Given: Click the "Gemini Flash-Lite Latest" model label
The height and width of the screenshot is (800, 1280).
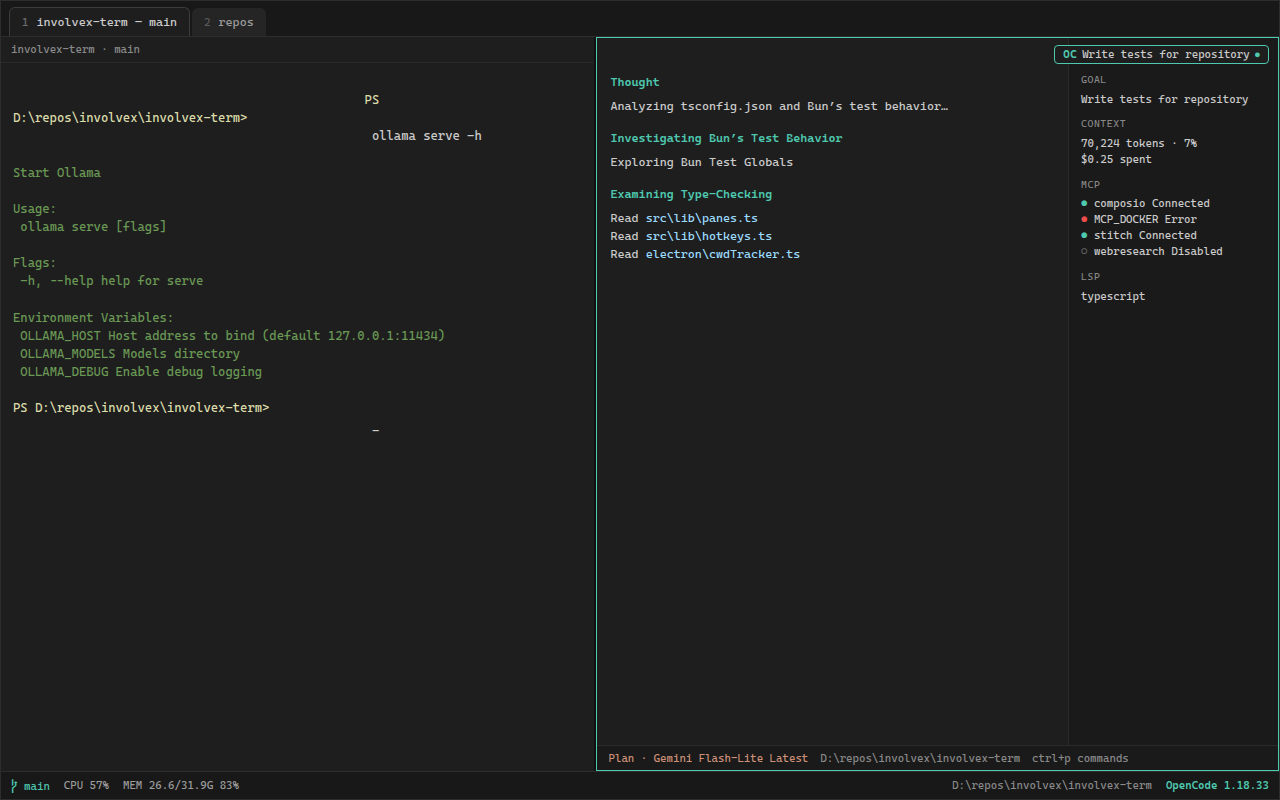Looking at the screenshot, I should (731, 758).
